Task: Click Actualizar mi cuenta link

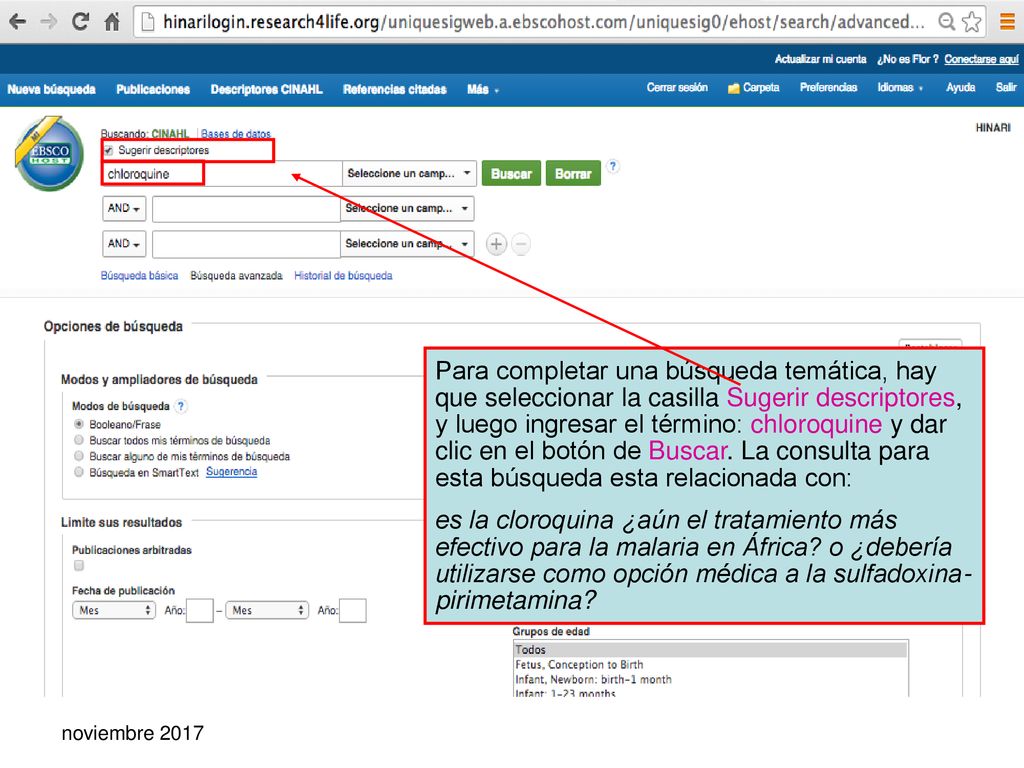Action: 820,59
